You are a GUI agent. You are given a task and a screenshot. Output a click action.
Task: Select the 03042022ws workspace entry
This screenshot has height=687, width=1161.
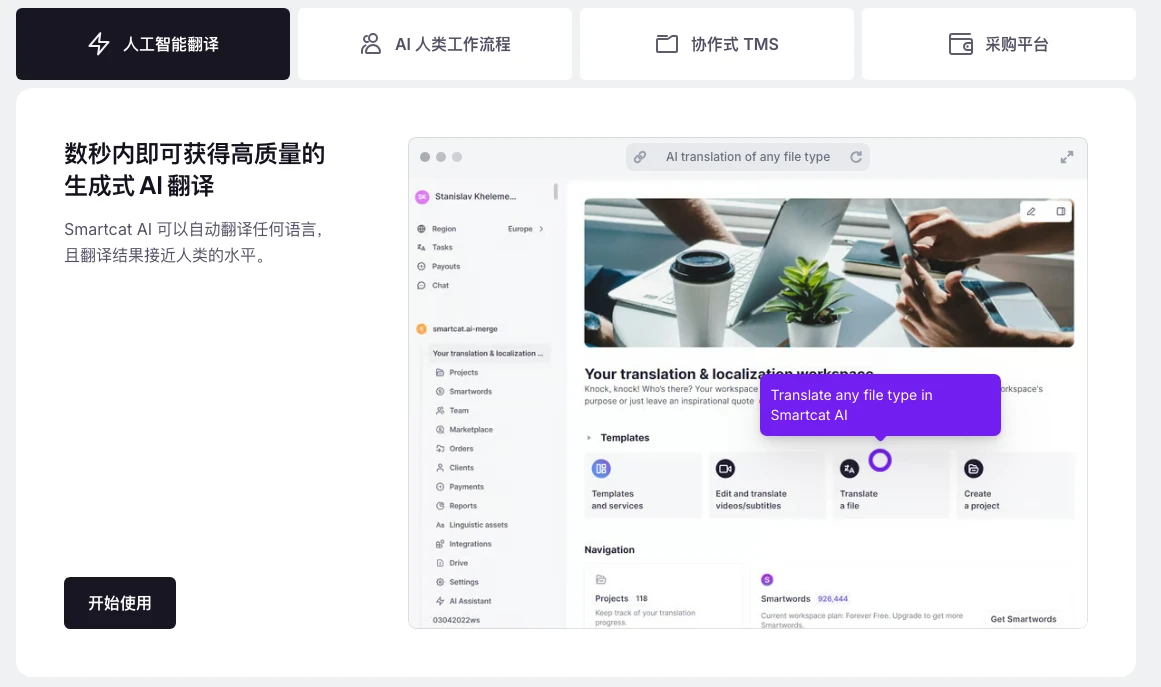(x=456, y=620)
